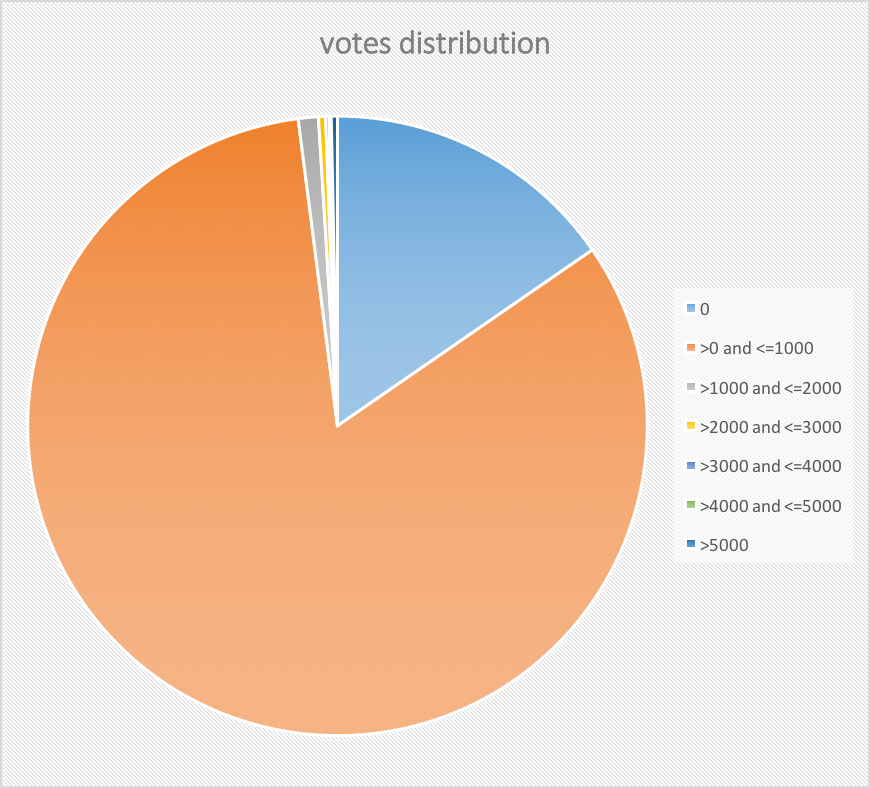Select legend entry ">3000 and <=4000"
The width and height of the screenshot is (870, 788).
[x=771, y=466]
